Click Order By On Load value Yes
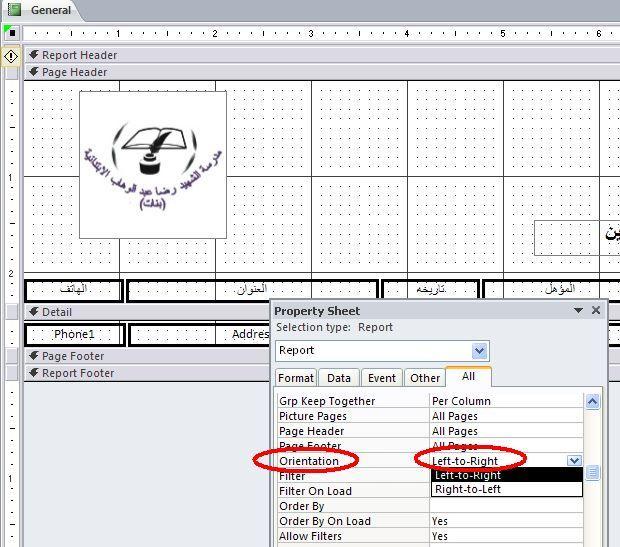 506,521
